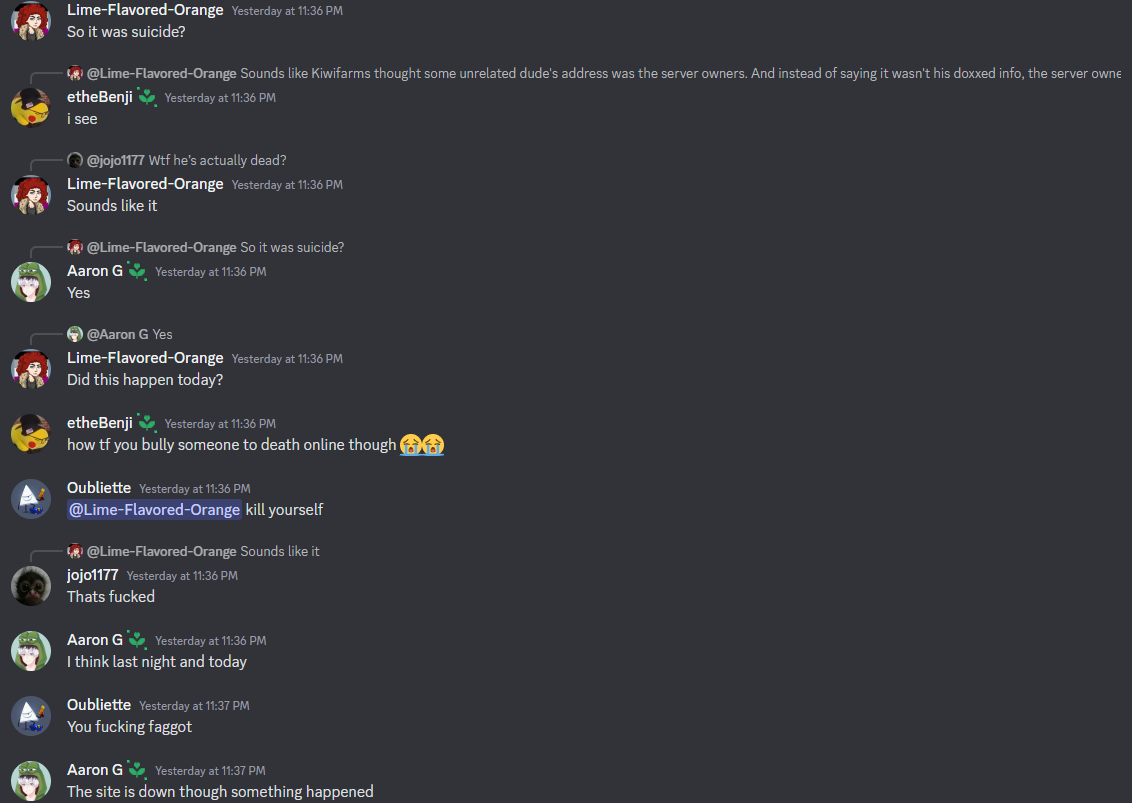Click the leaf badge next to etheBenji's "i see"
The image size is (1132, 803).
147,97
